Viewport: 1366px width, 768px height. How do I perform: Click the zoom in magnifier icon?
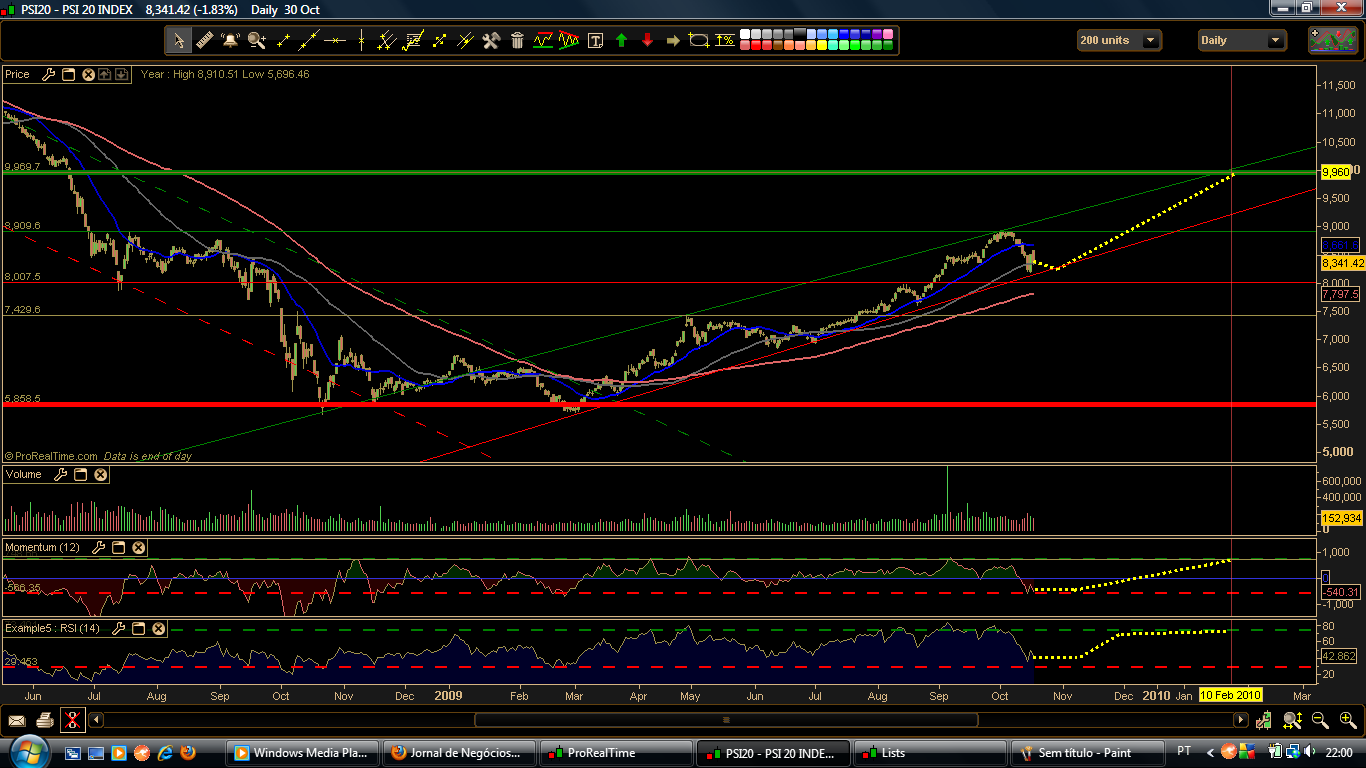pos(1347,720)
